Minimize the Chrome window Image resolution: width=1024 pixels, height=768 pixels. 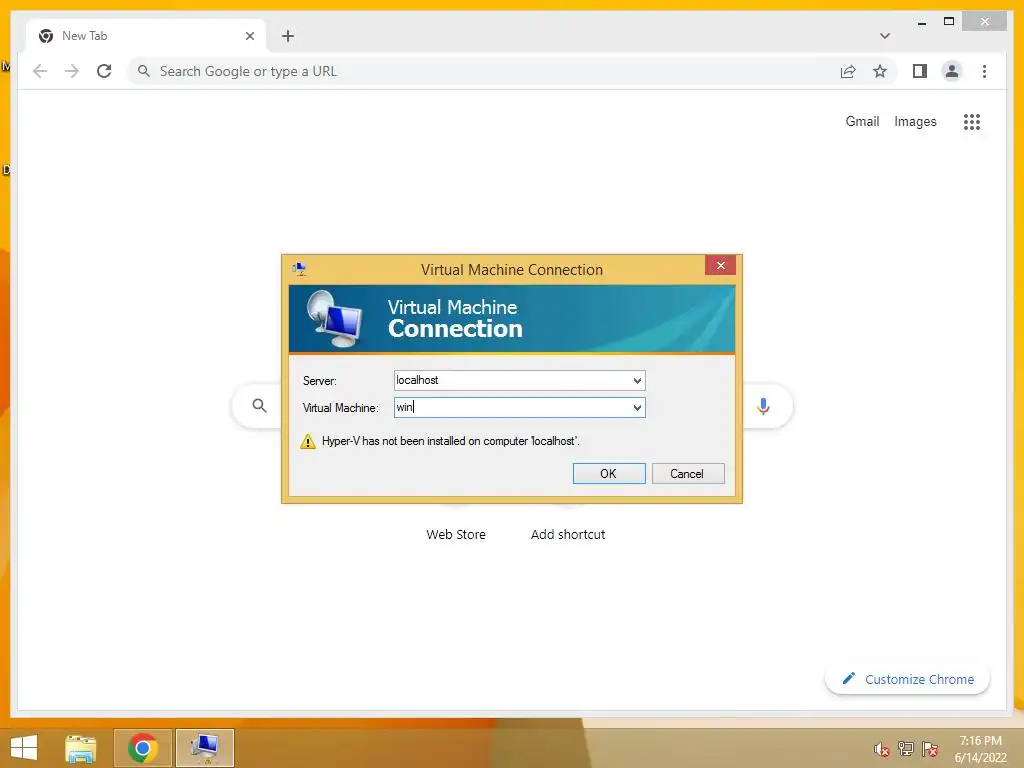(921, 22)
